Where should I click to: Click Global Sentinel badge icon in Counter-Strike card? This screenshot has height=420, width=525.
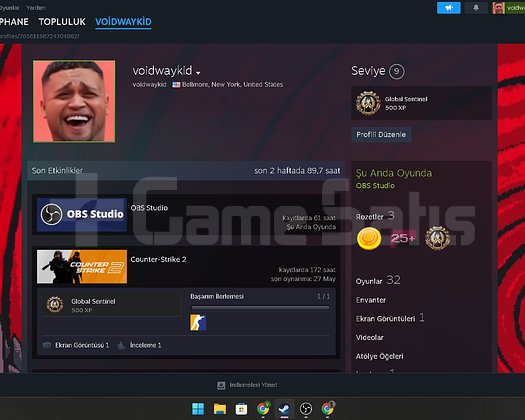tap(55, 304)
